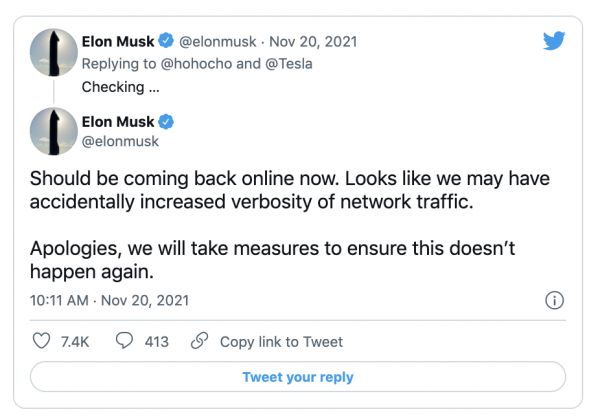
Task: Click the 413 replies count
Action: point(156,341)
